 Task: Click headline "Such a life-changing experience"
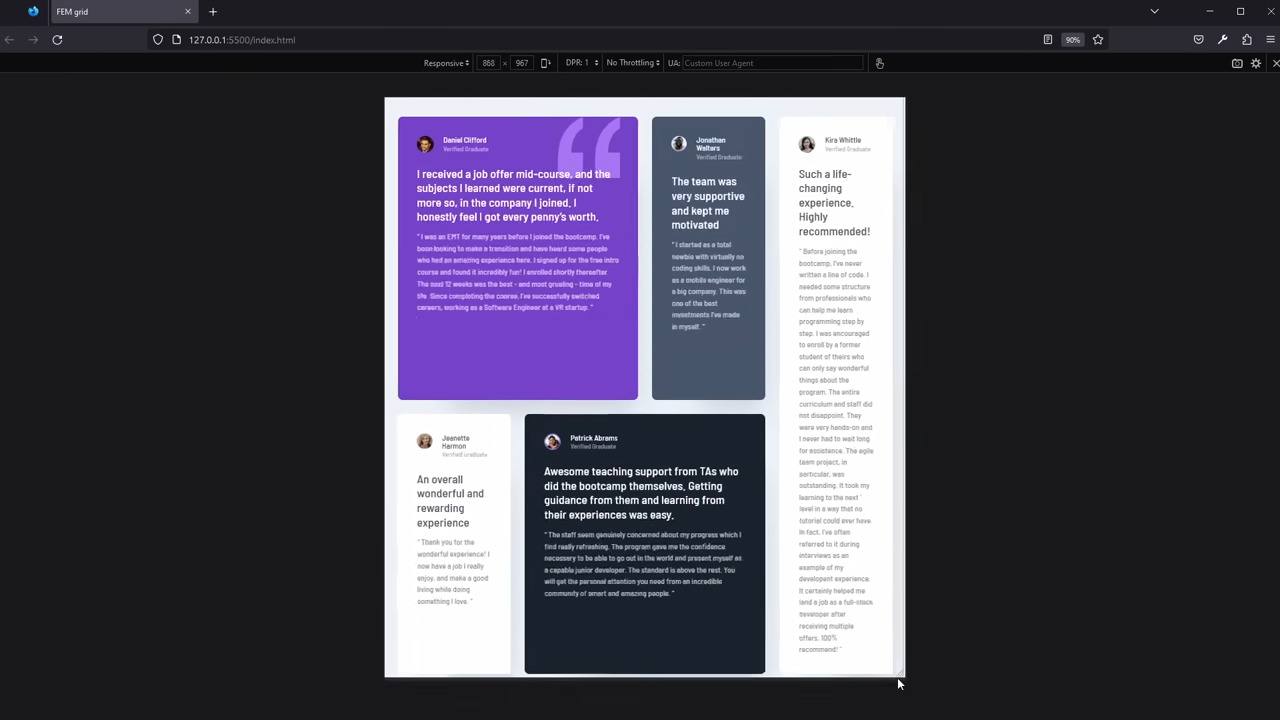tap(834, 203)
